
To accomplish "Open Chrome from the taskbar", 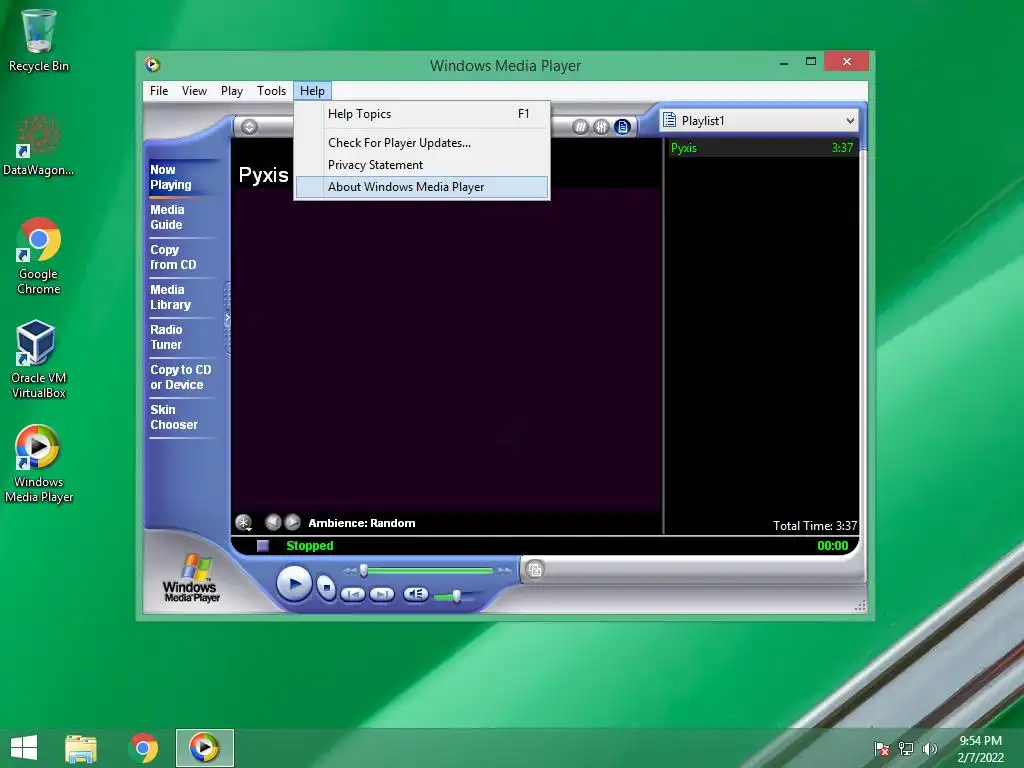I will [143, 748].
